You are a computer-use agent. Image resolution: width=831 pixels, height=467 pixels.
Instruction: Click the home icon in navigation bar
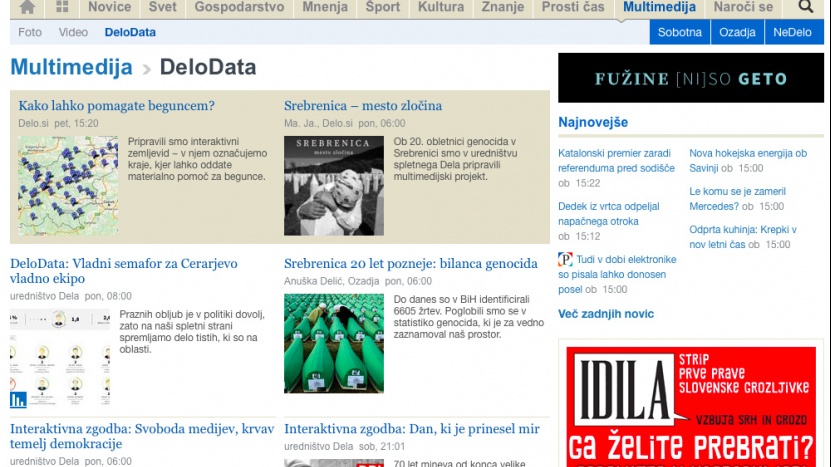tap(28, 8)
